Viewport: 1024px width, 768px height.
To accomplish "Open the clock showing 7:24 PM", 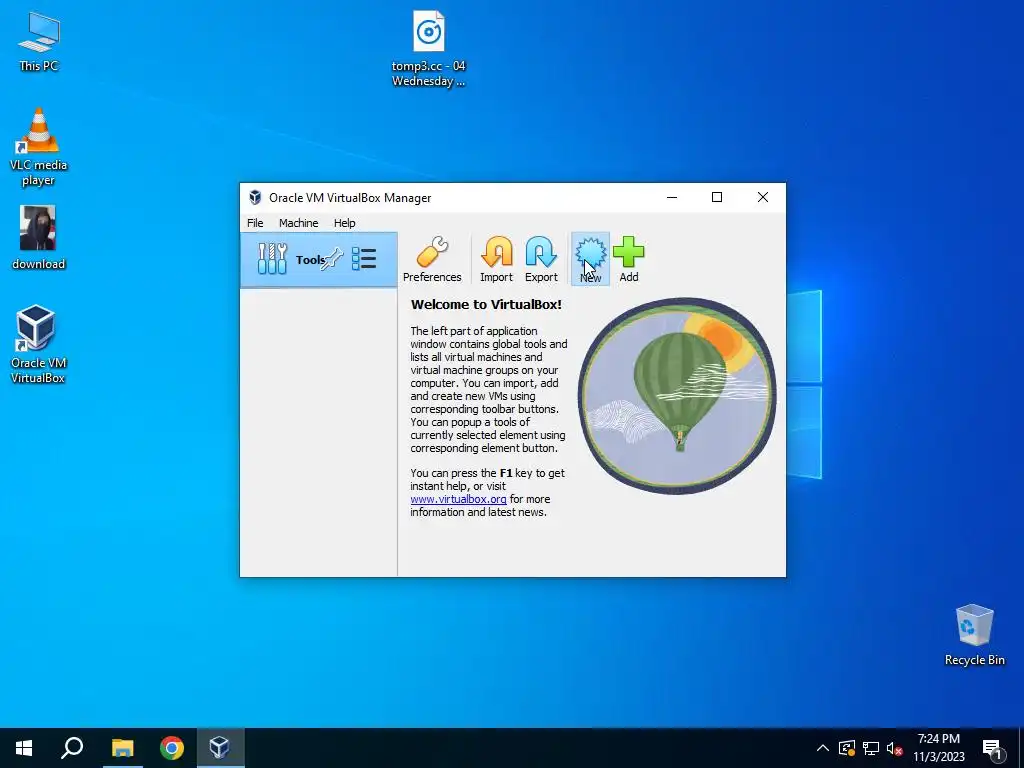I will click(x=938, y=748).
